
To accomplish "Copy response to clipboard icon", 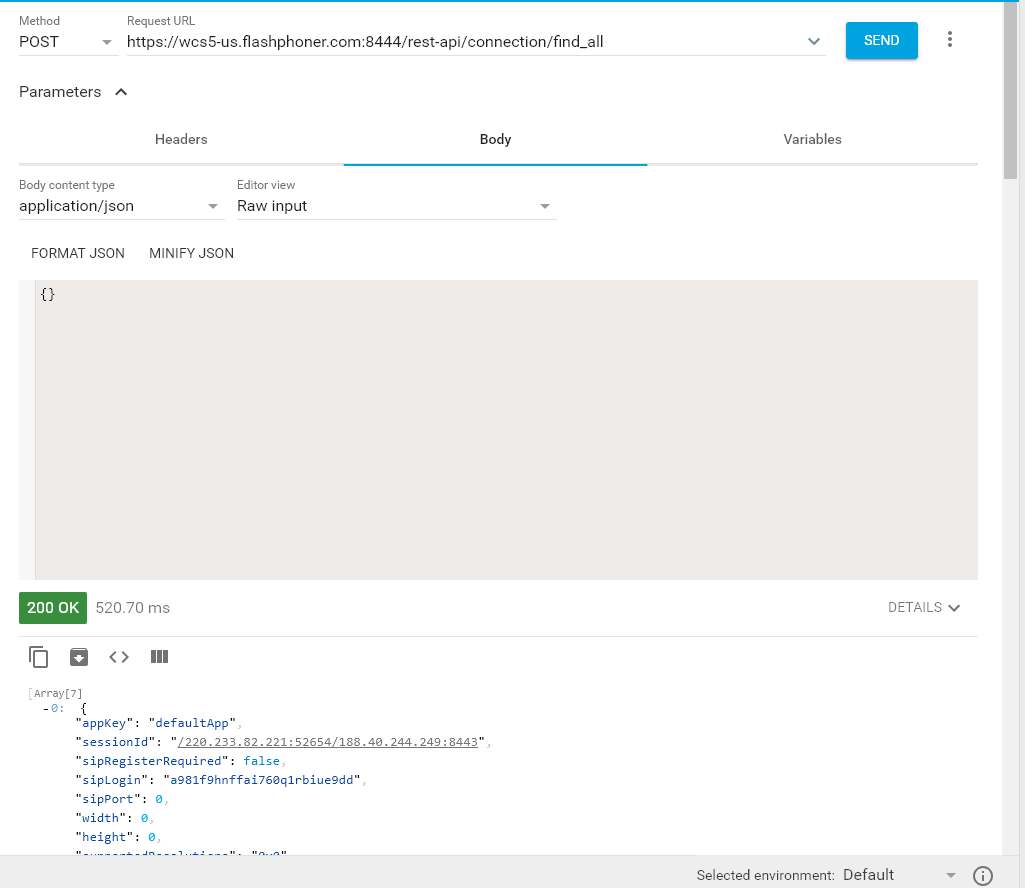I will coord(39,657).
